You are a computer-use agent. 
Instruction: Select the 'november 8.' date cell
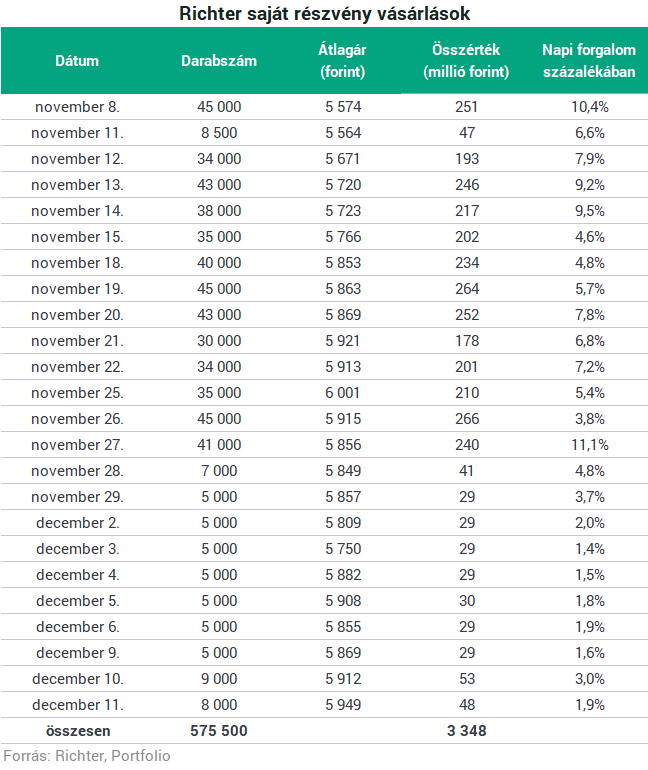point(78,107)
